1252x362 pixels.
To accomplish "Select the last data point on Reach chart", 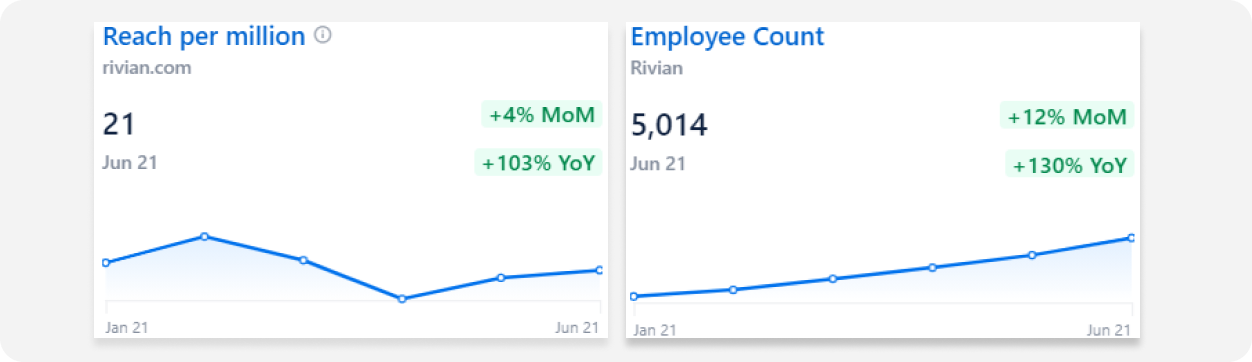I will point(599,270).
